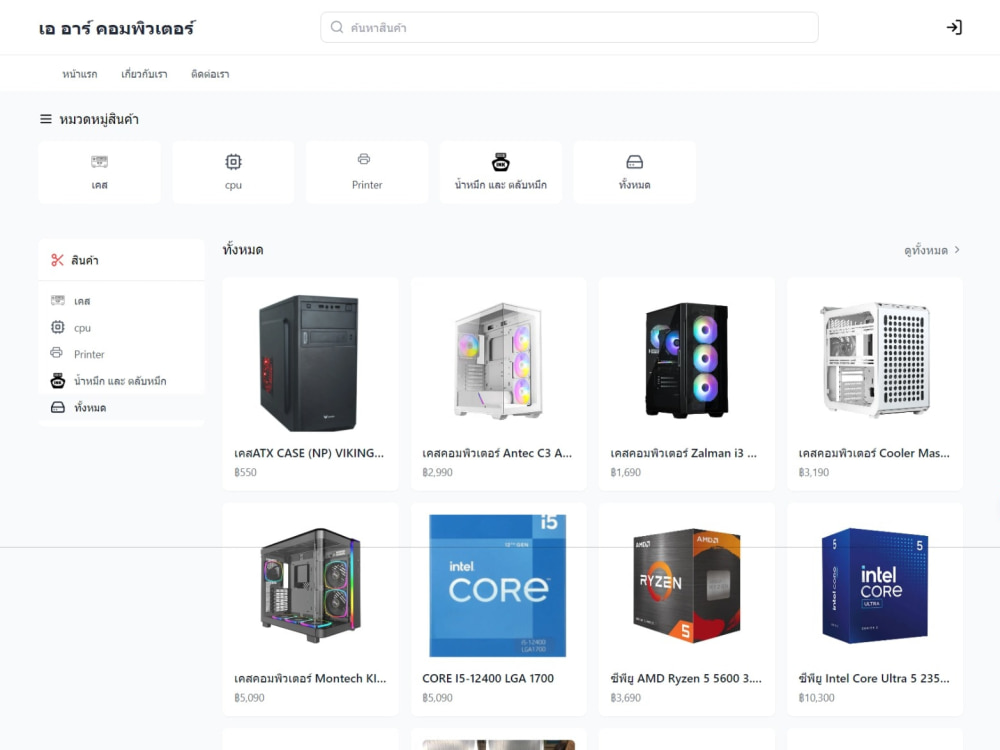Select น้ำหมึก และ ตลับหมึก in sidebar

(121, 381)
